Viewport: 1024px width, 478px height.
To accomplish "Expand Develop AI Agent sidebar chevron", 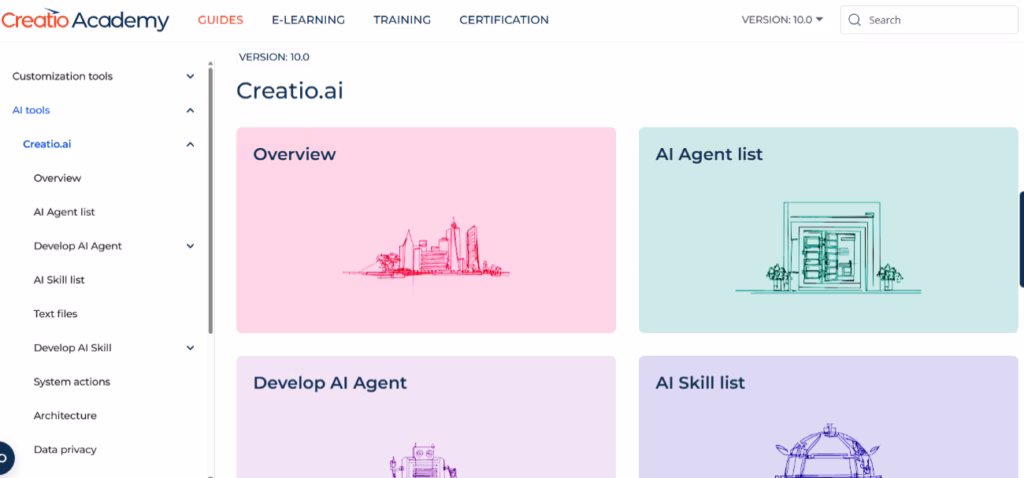I will tap(190, 246).
